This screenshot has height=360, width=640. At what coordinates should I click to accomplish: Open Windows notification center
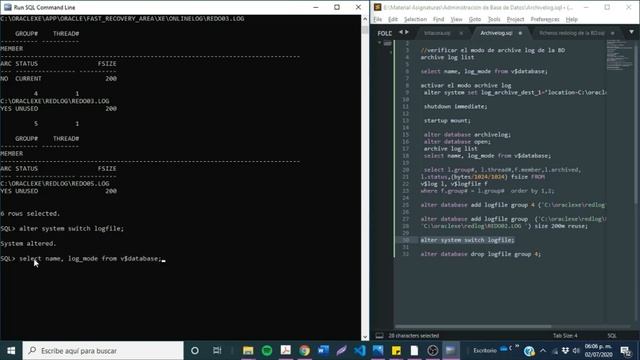coord(625,351)
